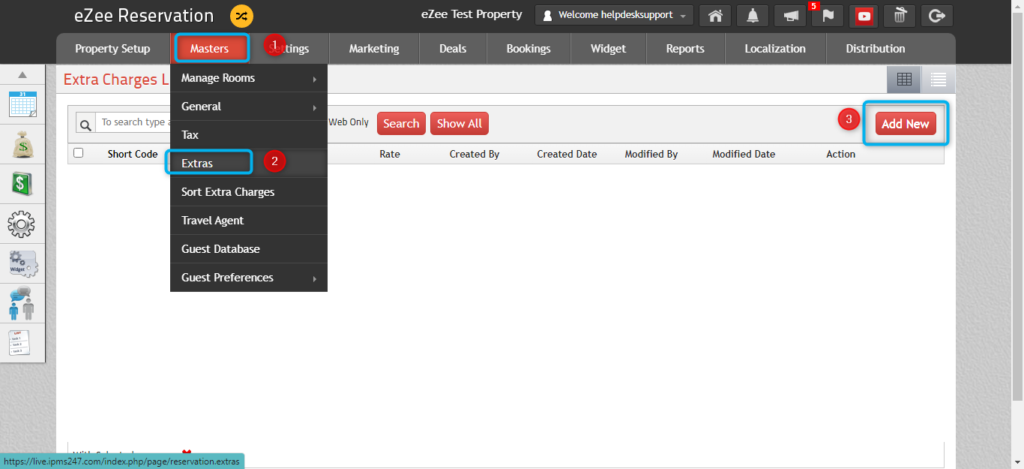This screenshot has width=1024, height=469.
Task: Click the people chat icon in sidebar
Action: pyautogui.click(x=22, y=304)
